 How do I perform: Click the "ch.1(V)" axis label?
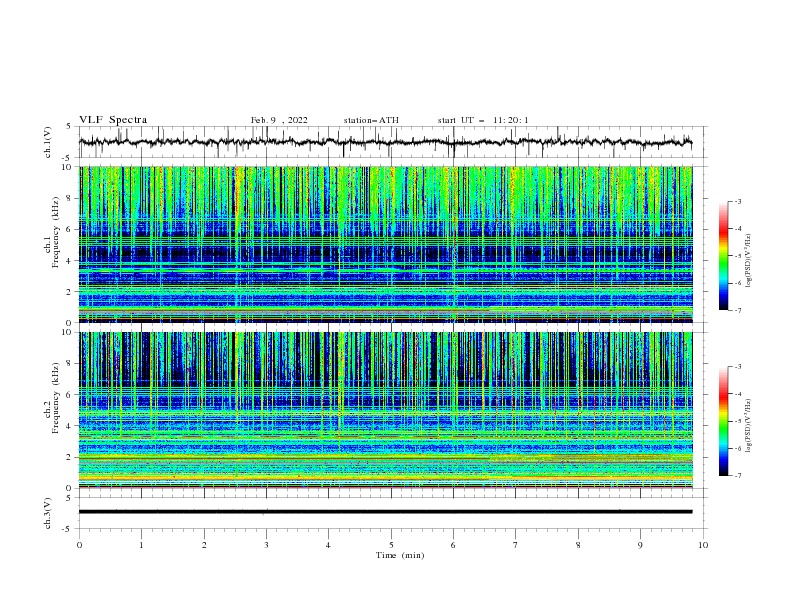[48, 142]
